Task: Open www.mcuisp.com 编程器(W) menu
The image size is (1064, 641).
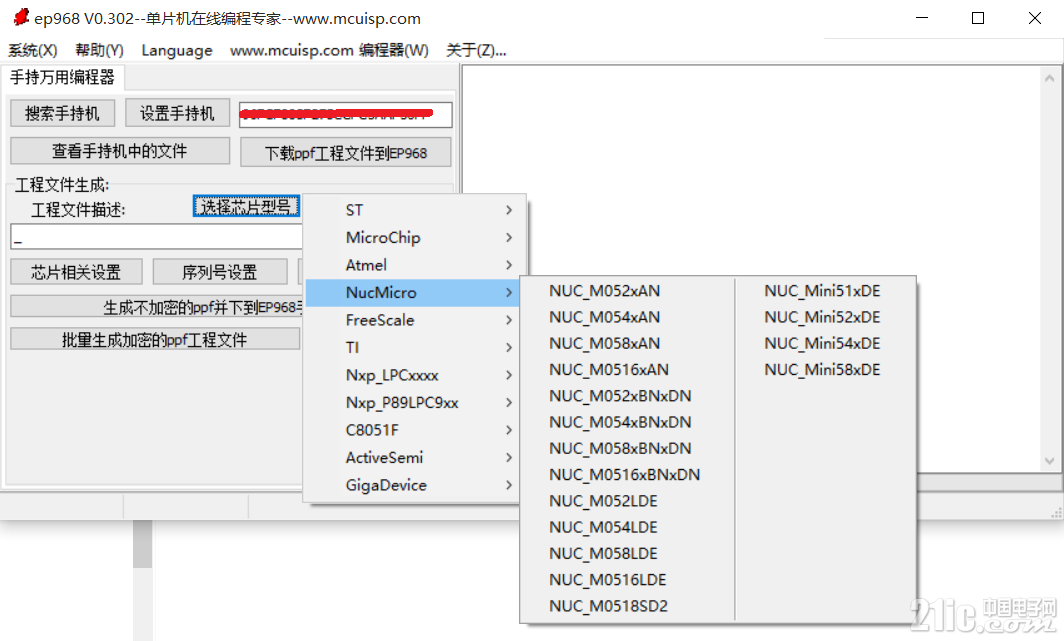Action: pos(329,50)
